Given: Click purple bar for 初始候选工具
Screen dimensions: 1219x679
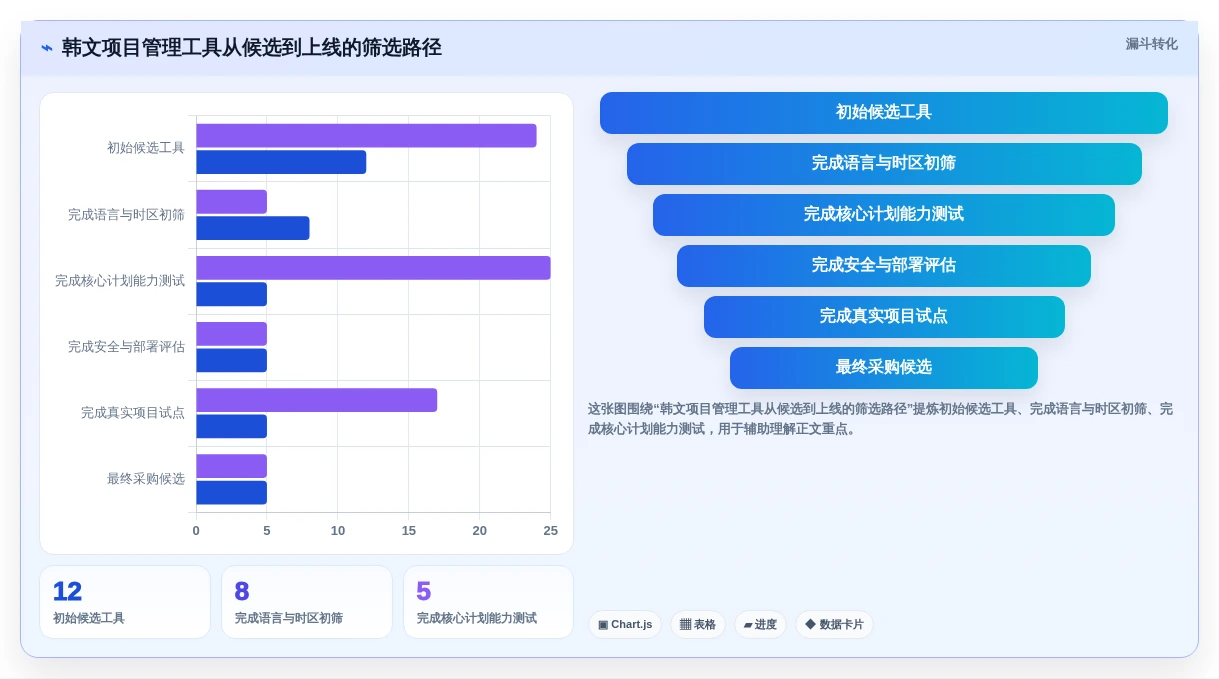Looking at the screenshot, I should 366,136.
